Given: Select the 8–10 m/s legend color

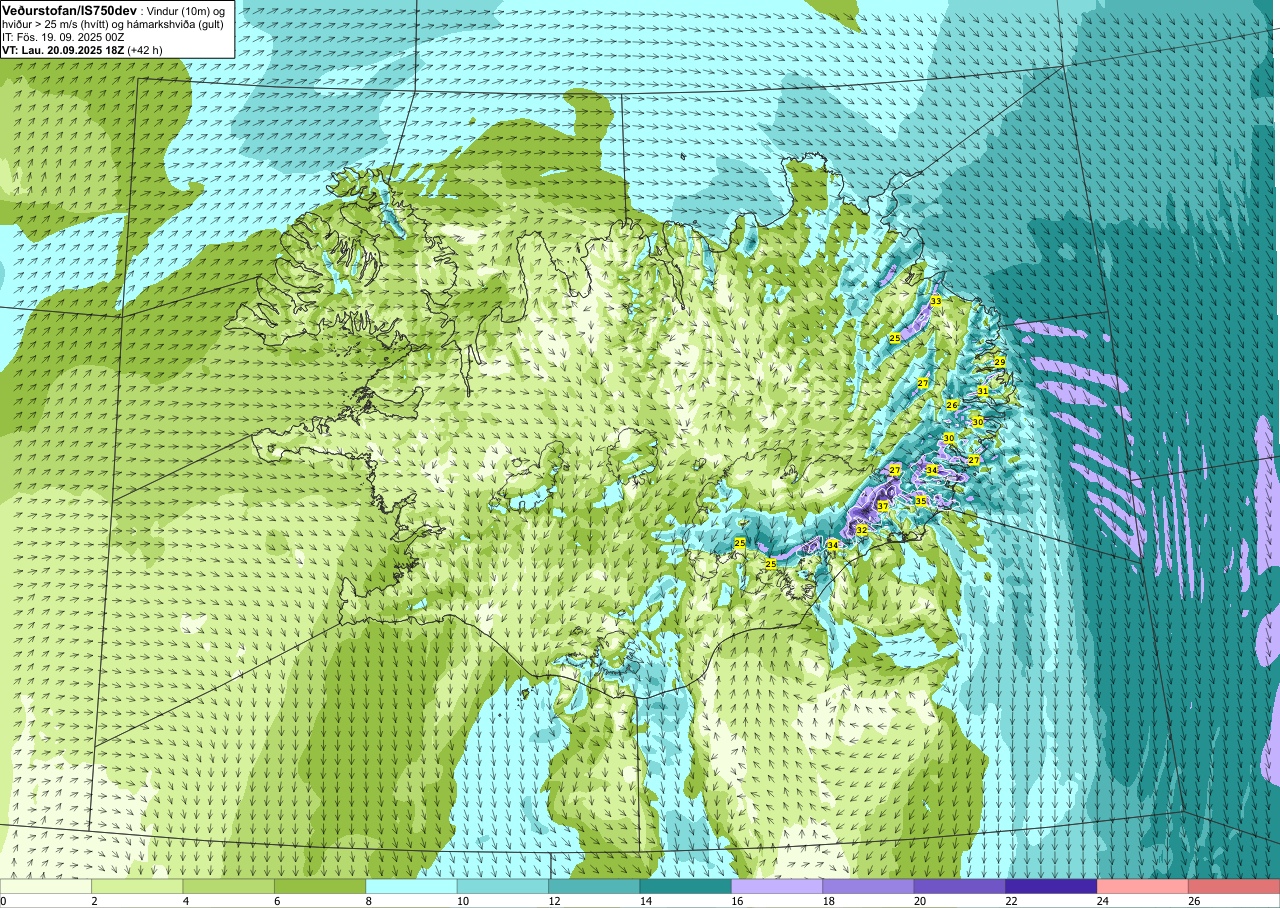Looking at the screenshot, I should click(411, 886).
